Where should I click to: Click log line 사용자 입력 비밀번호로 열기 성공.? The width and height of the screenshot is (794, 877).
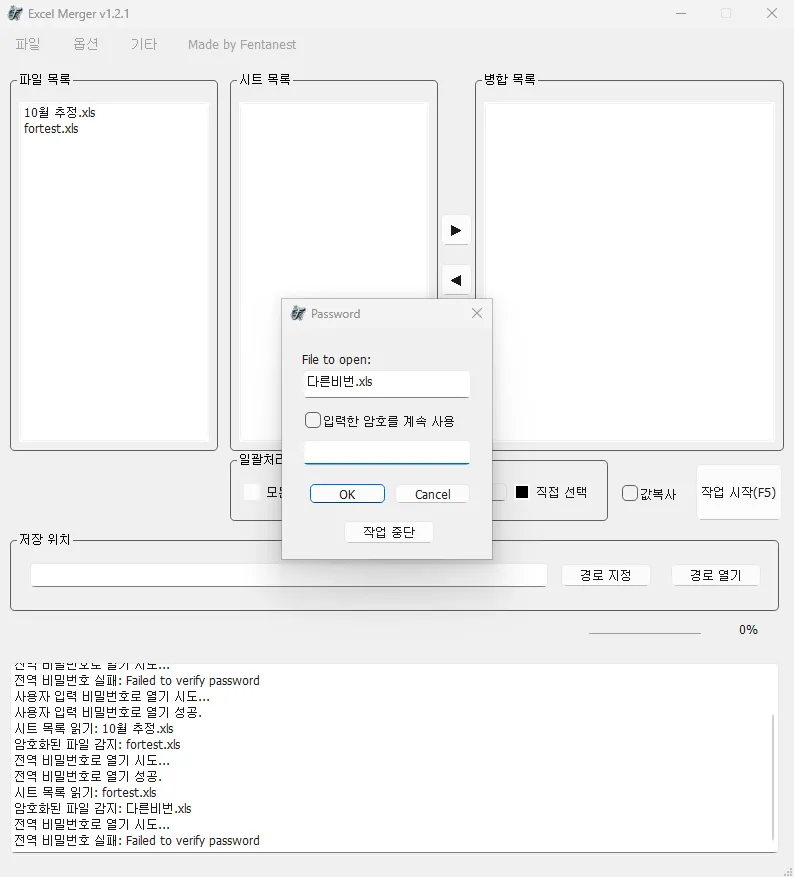point(108,712)
